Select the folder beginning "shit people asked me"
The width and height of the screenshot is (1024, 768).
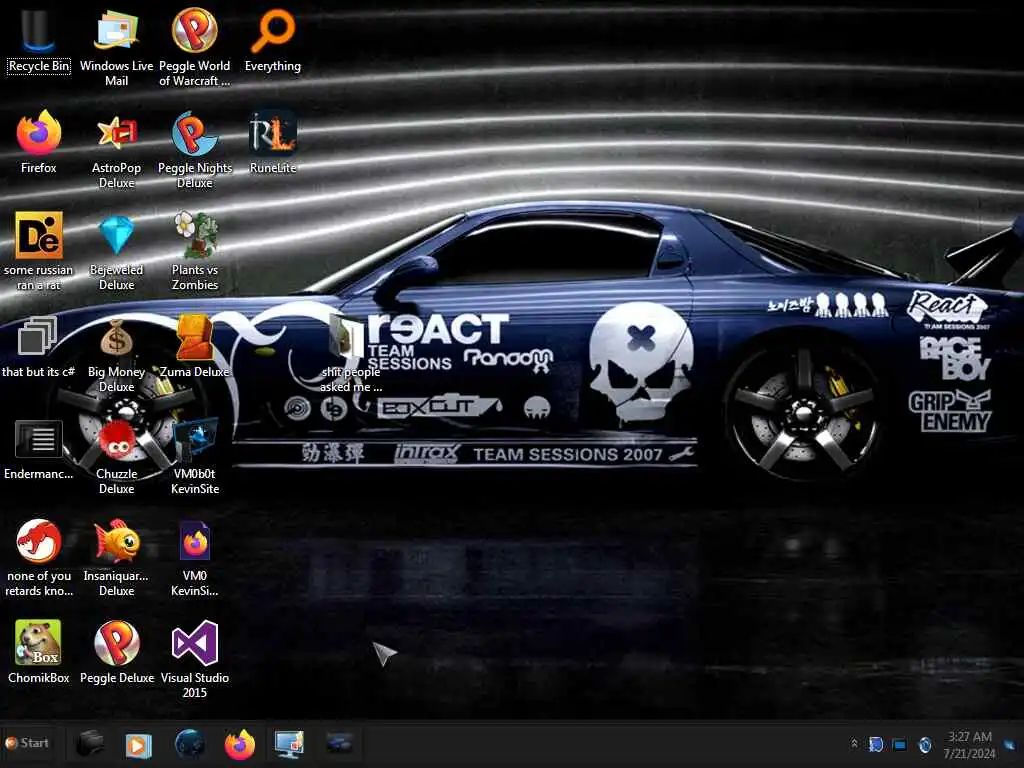tap(351, 354)
